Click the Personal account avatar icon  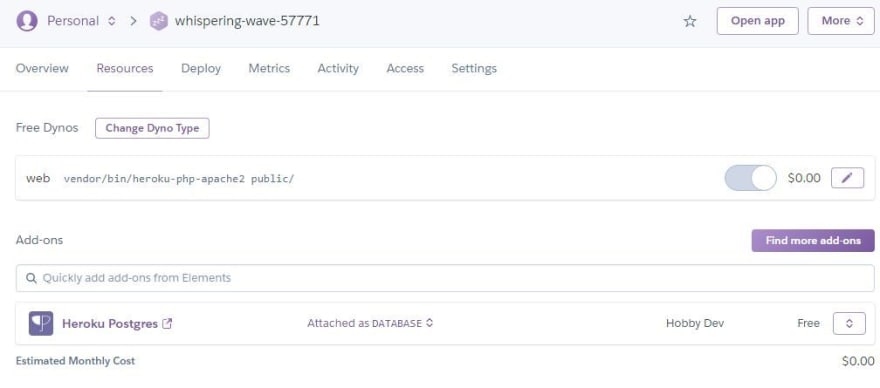pos(27,21)
